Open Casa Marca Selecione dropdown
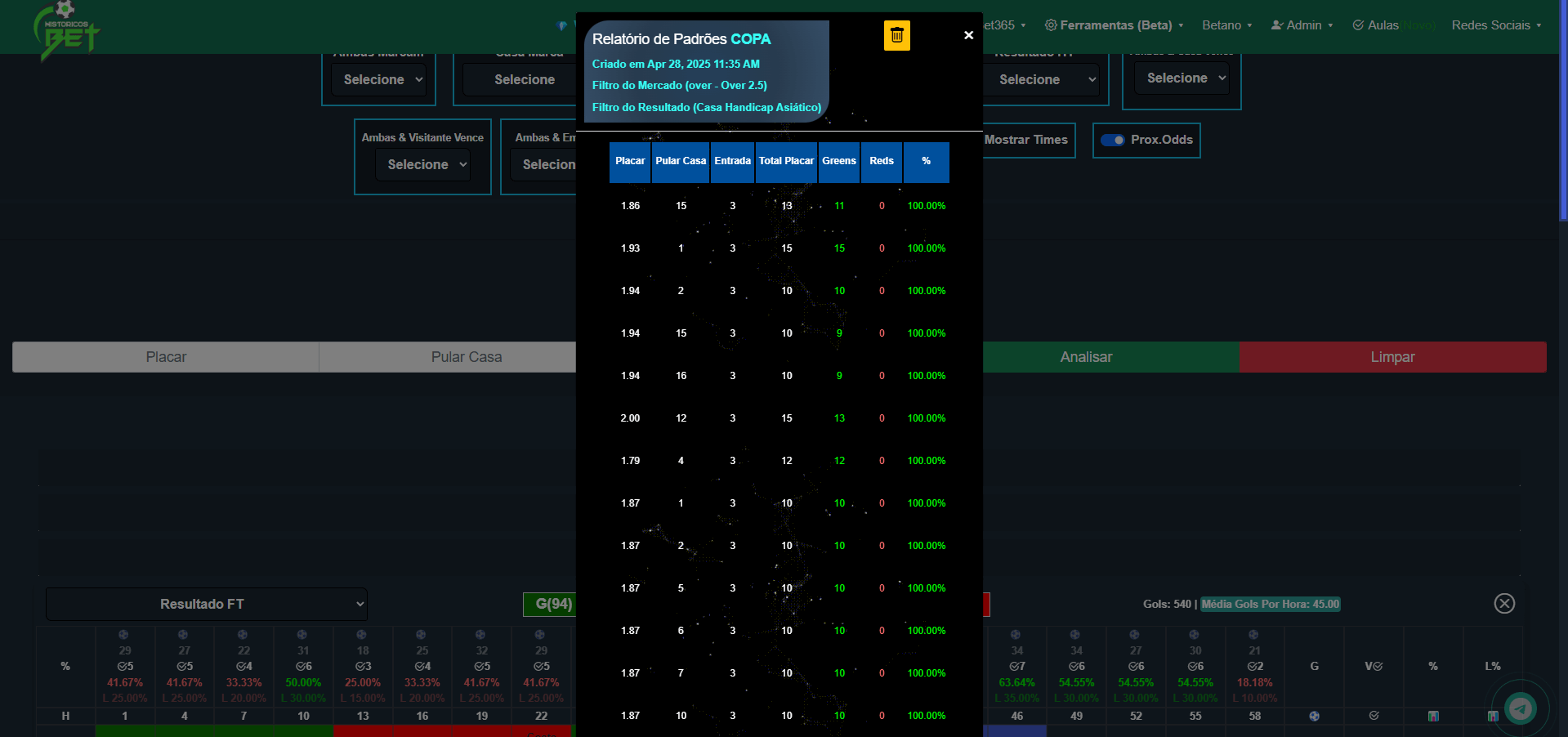This screenshot has width=1568, height=737. point(520,79)
